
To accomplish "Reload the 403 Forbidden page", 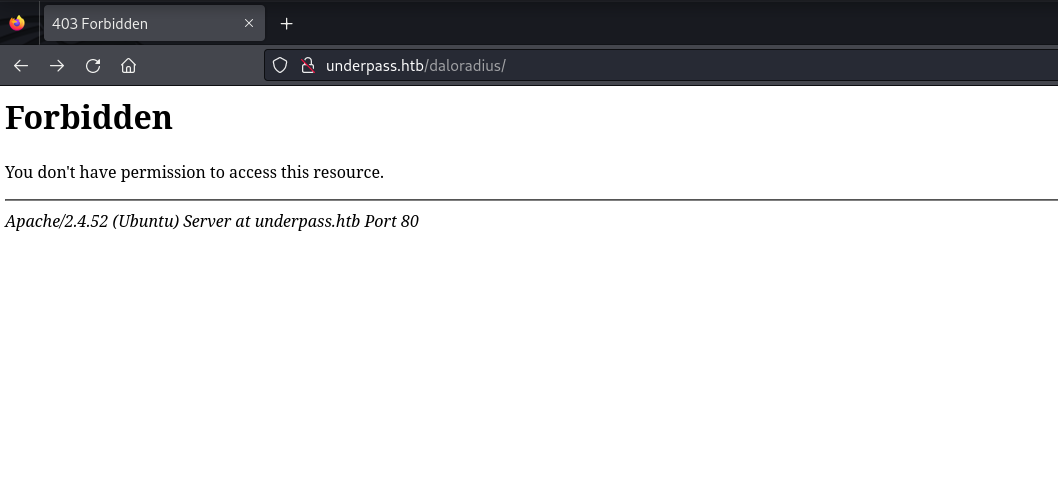I will point(93,66).
